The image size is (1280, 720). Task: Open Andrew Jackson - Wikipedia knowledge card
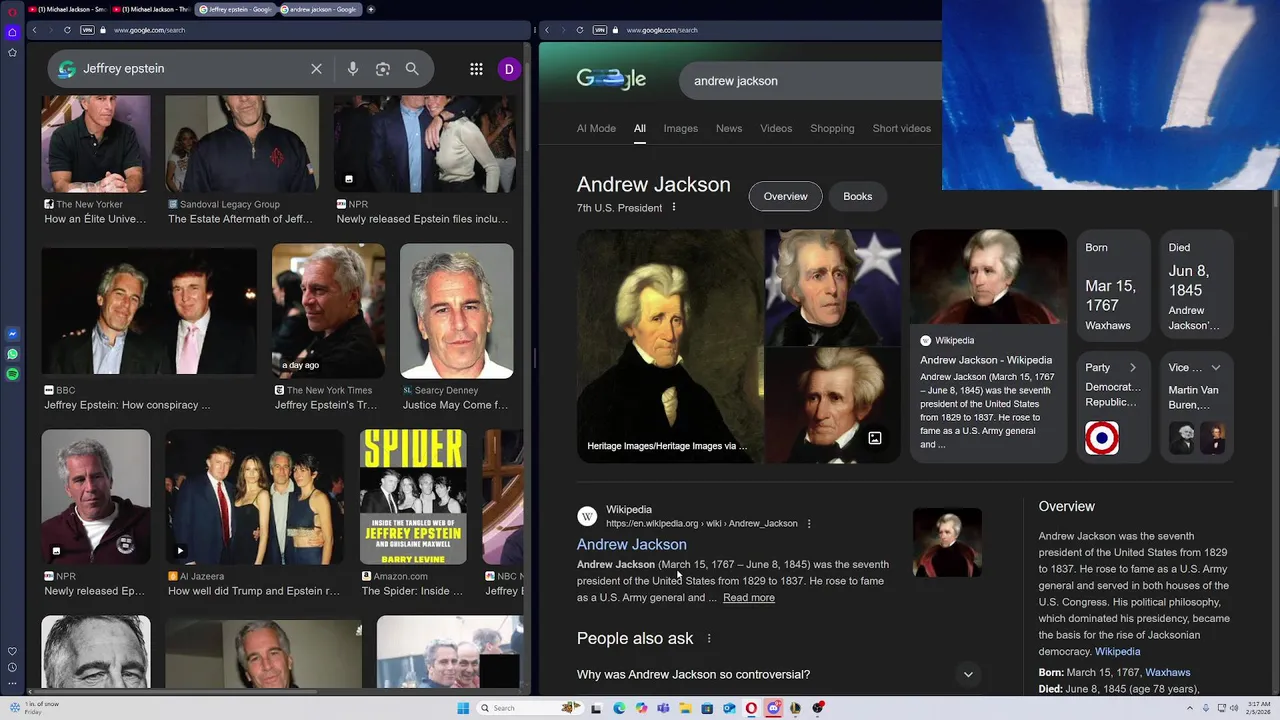[988, 346]
